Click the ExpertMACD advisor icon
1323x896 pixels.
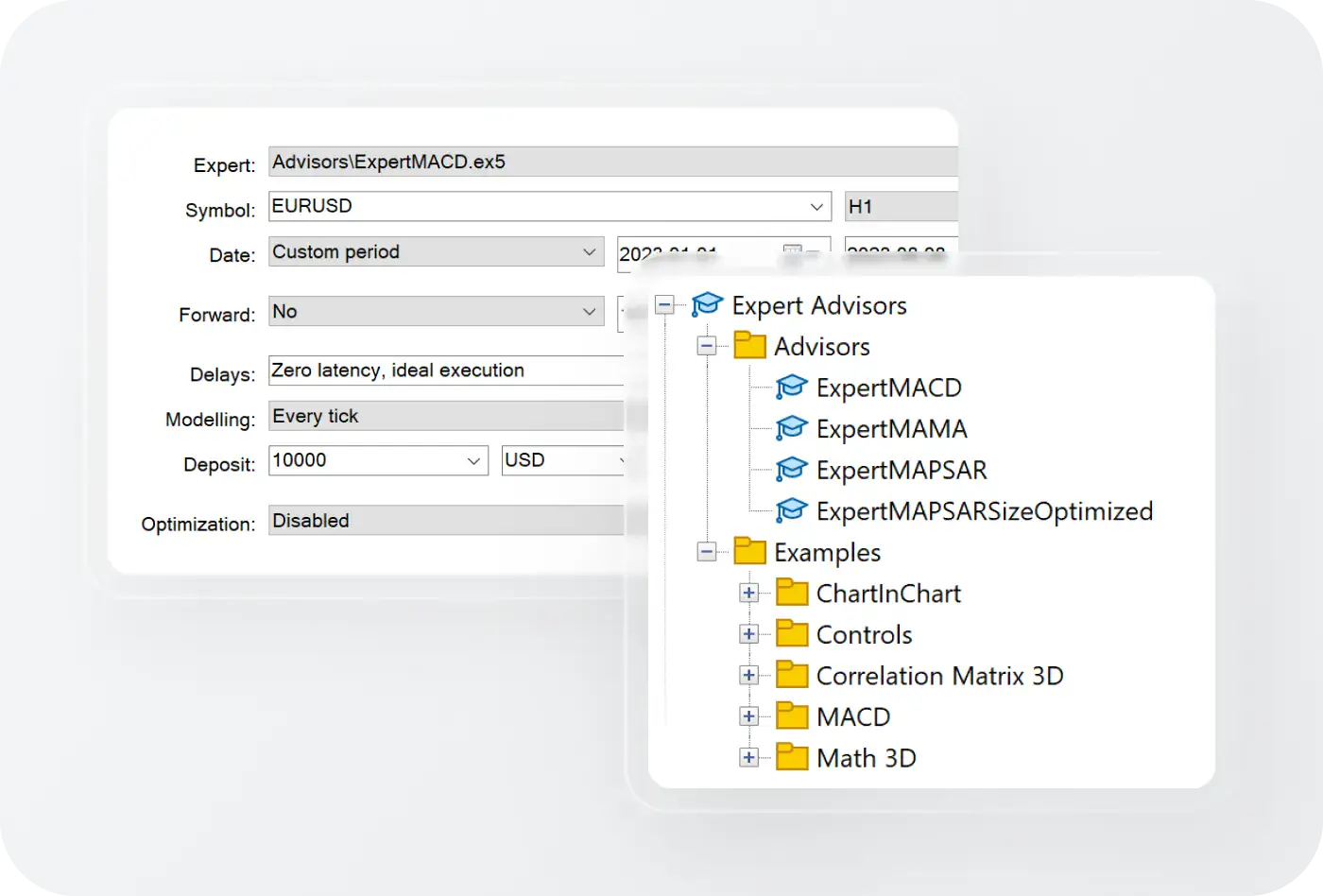(791, 388)
